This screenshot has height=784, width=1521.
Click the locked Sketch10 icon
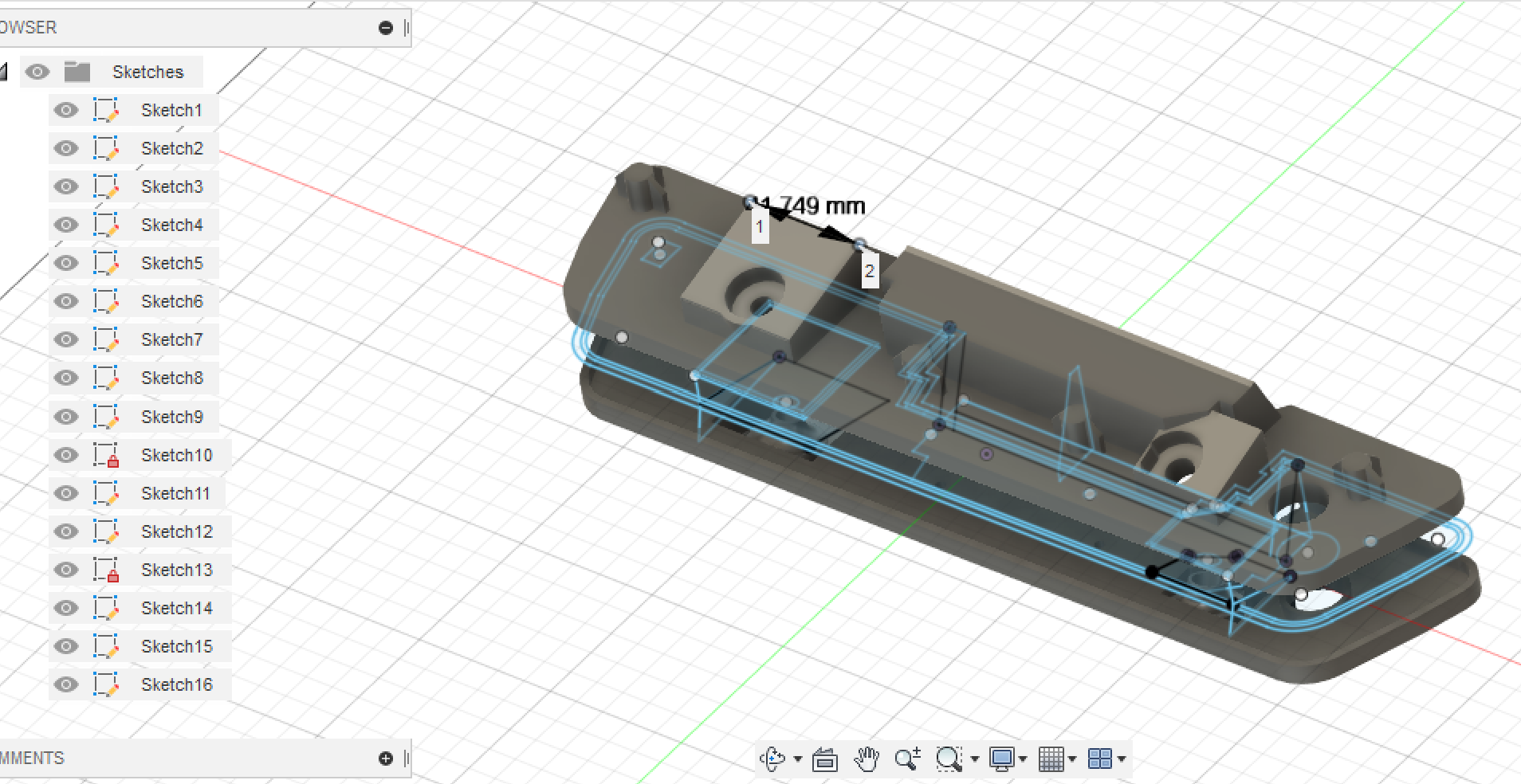click(x=106, y=455)
